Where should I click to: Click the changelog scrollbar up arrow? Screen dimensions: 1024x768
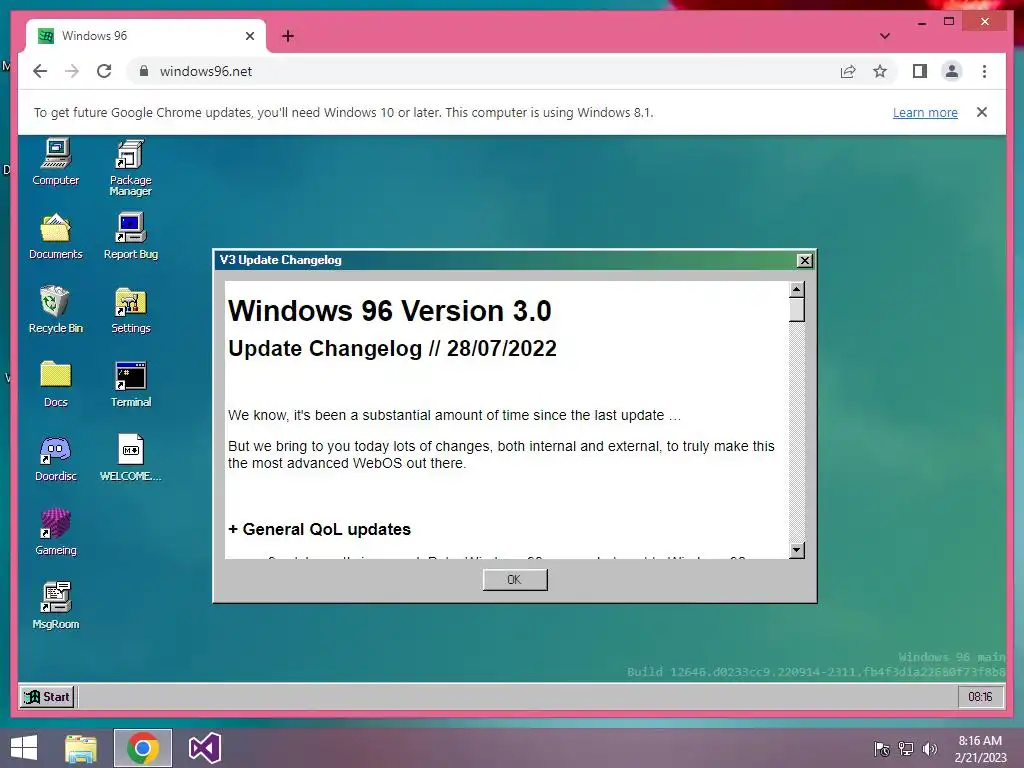pyautogui.click(x=796, y=289)
